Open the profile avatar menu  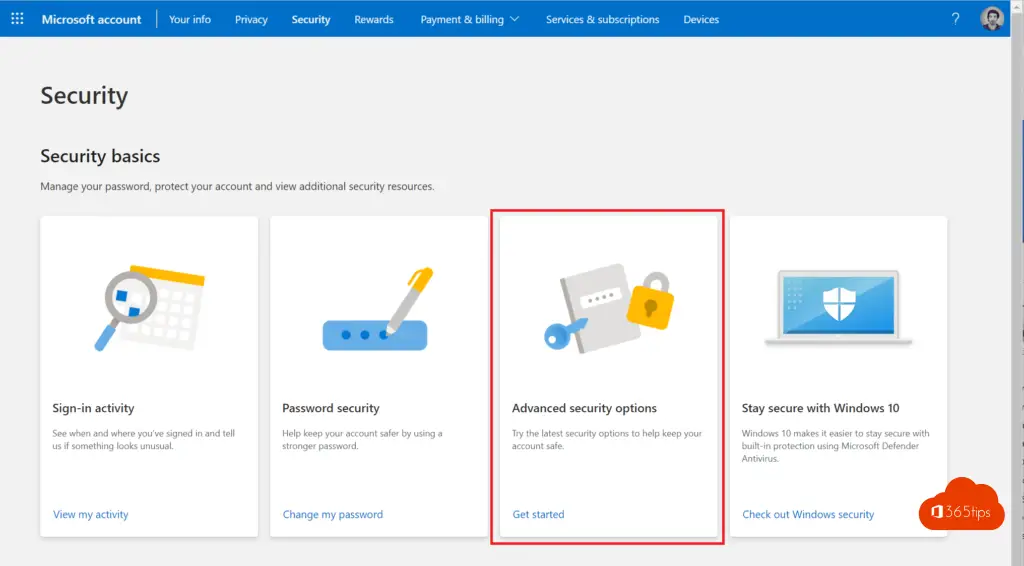[991, 18]
